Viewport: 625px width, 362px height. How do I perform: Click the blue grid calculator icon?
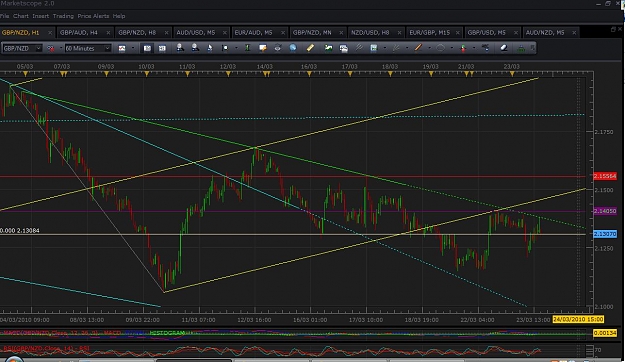(373, 48)
